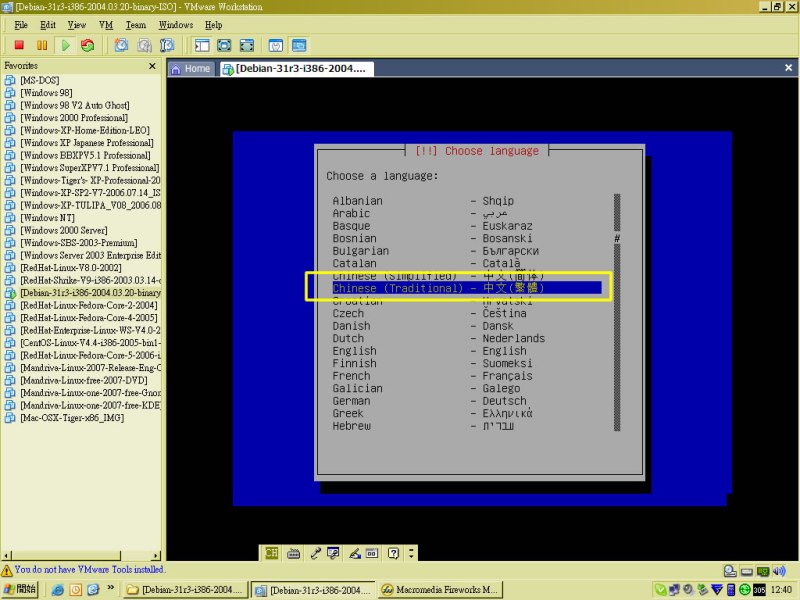
Task: Select [MS-DOS] in Favorites
Action: [40, 80]
